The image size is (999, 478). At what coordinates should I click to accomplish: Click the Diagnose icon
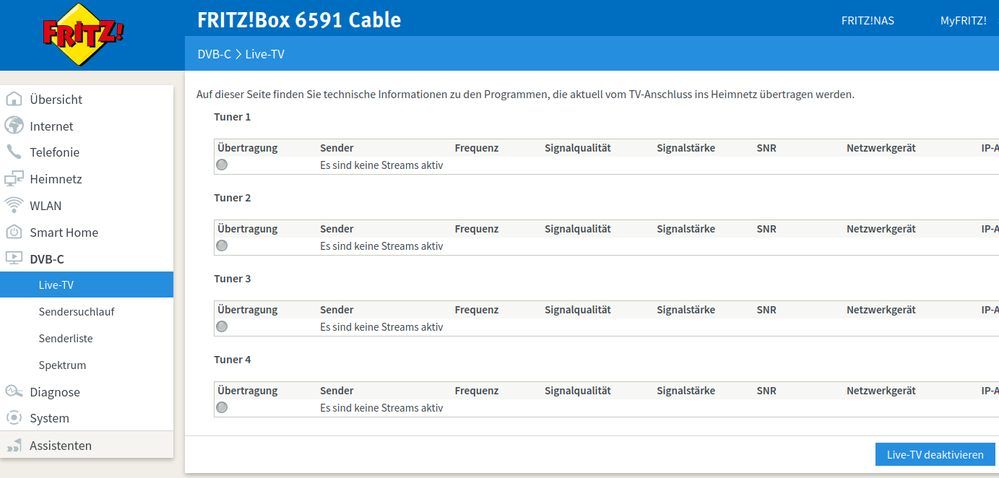[14, 392]
